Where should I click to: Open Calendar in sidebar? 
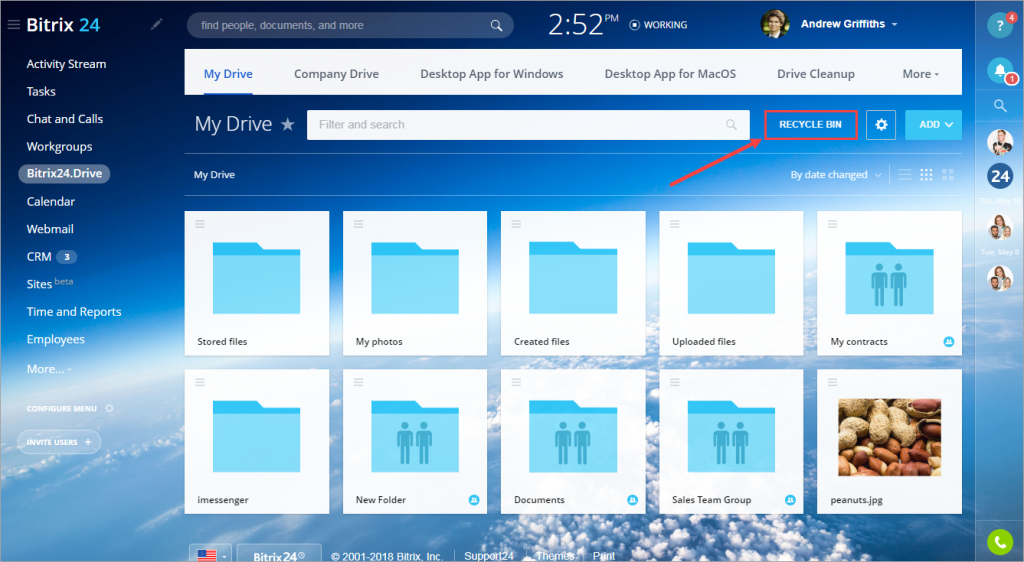pos(50,201)
